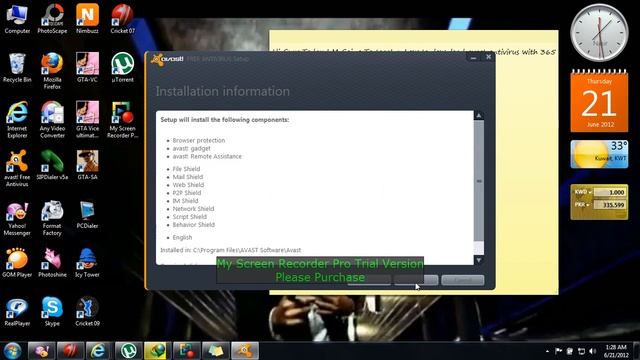The width and height of the screenshot is (640, 360).
Task: Click the PKR currency value field
Action: [x=609, y=204]
